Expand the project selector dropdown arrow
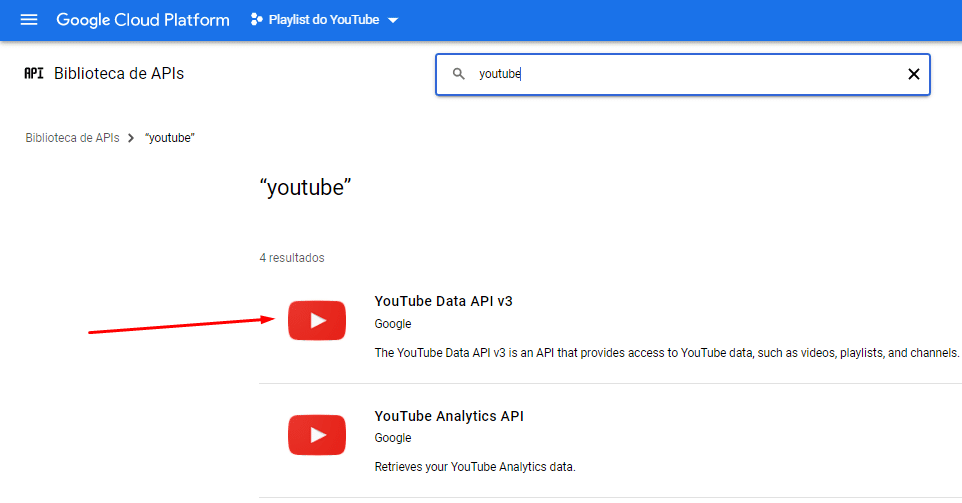 392,21
